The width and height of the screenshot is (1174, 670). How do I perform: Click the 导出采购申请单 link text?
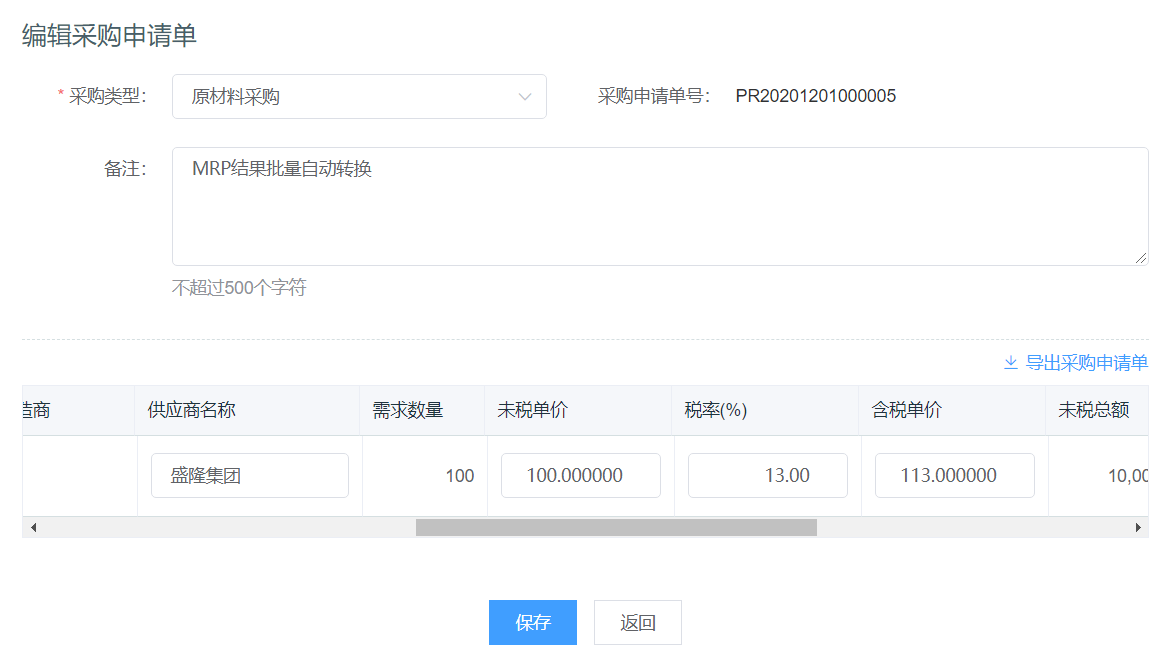[x=1086, y=363]
